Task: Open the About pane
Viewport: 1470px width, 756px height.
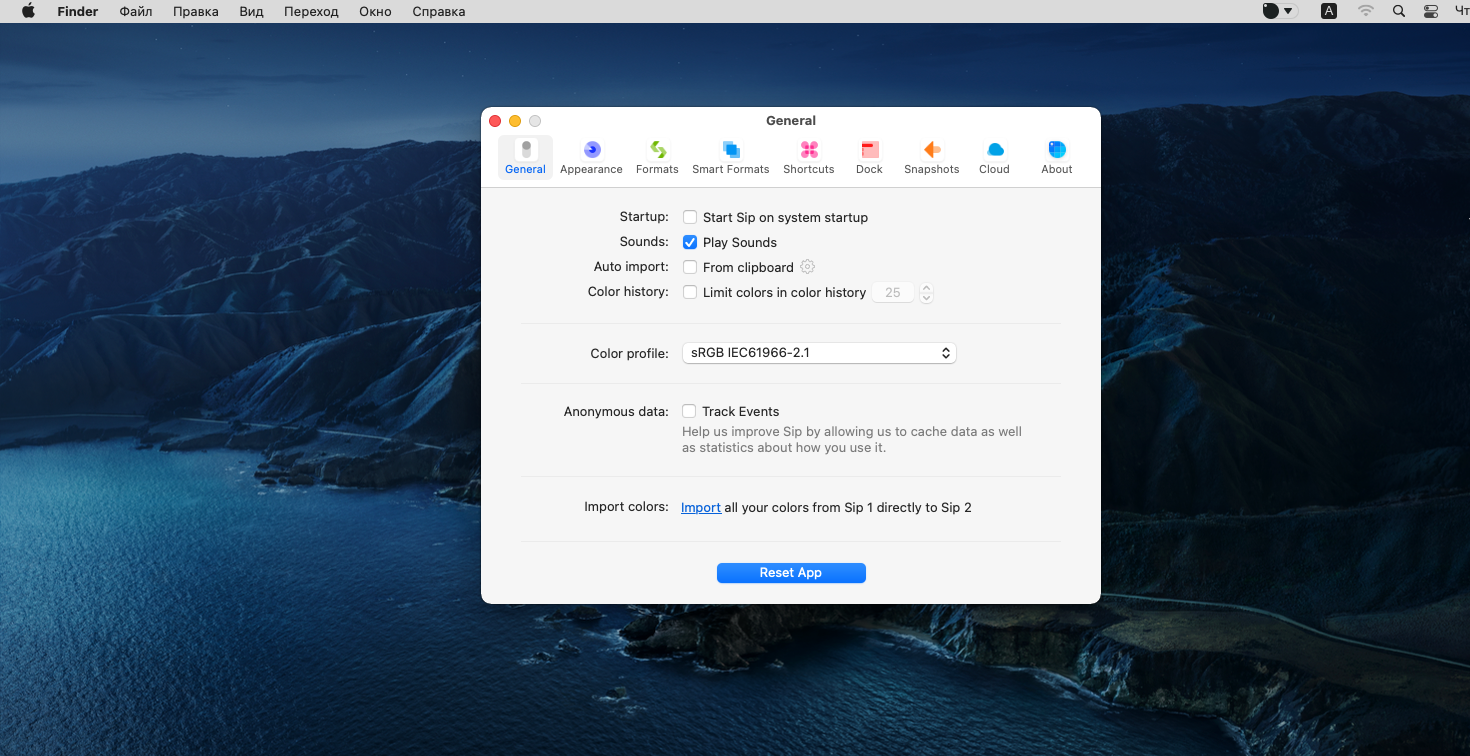Action: tap(1056, 158)
